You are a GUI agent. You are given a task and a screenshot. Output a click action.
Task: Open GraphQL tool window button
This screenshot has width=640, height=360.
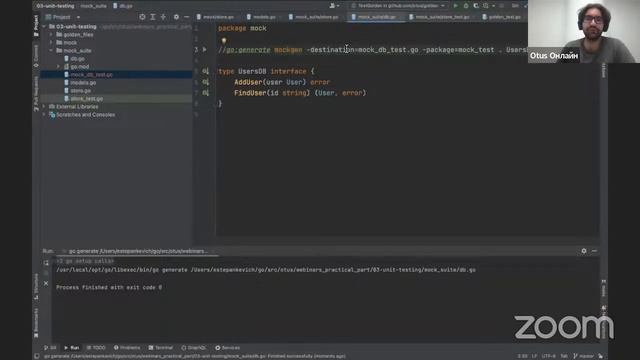(x=194, y=348)
